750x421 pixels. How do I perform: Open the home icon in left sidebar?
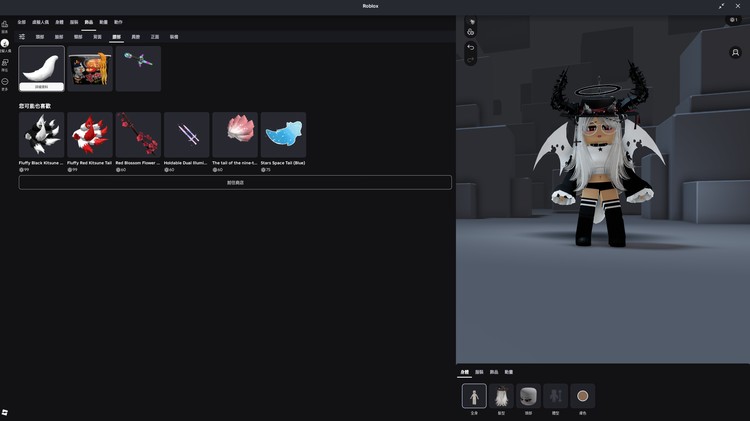point(5,24)
